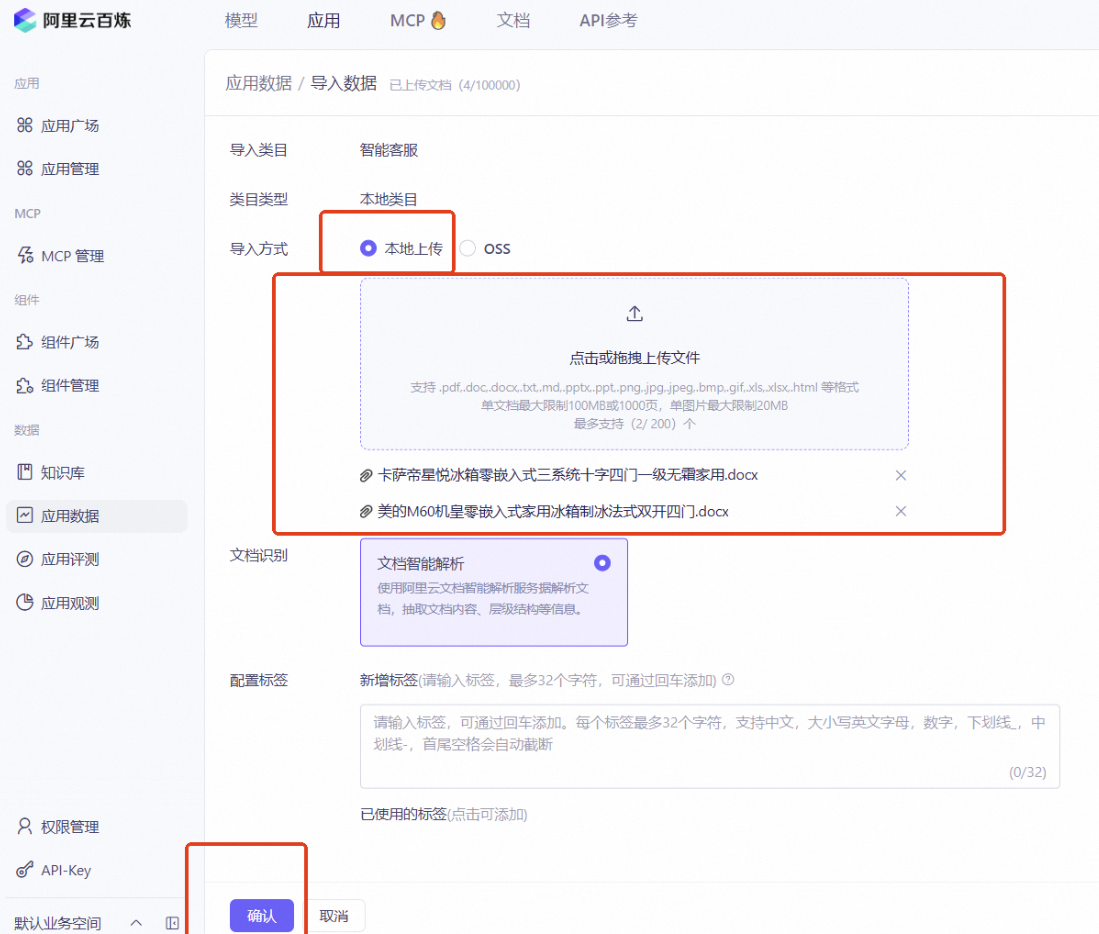
Task: Open the MCP top navigation tab
Action: (418, 21)
